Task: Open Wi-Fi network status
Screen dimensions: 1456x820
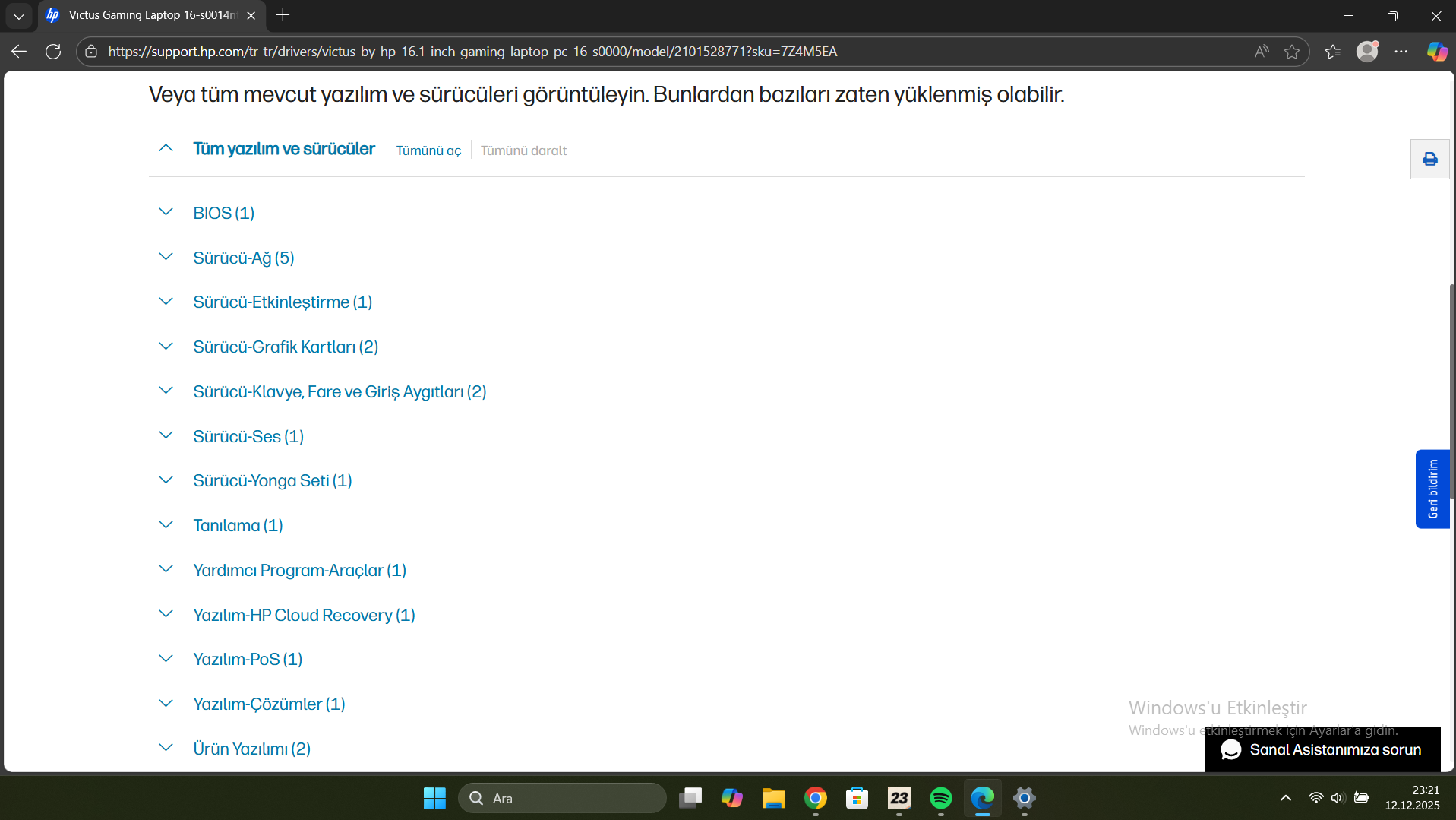Action: [x=1315, y=798]
